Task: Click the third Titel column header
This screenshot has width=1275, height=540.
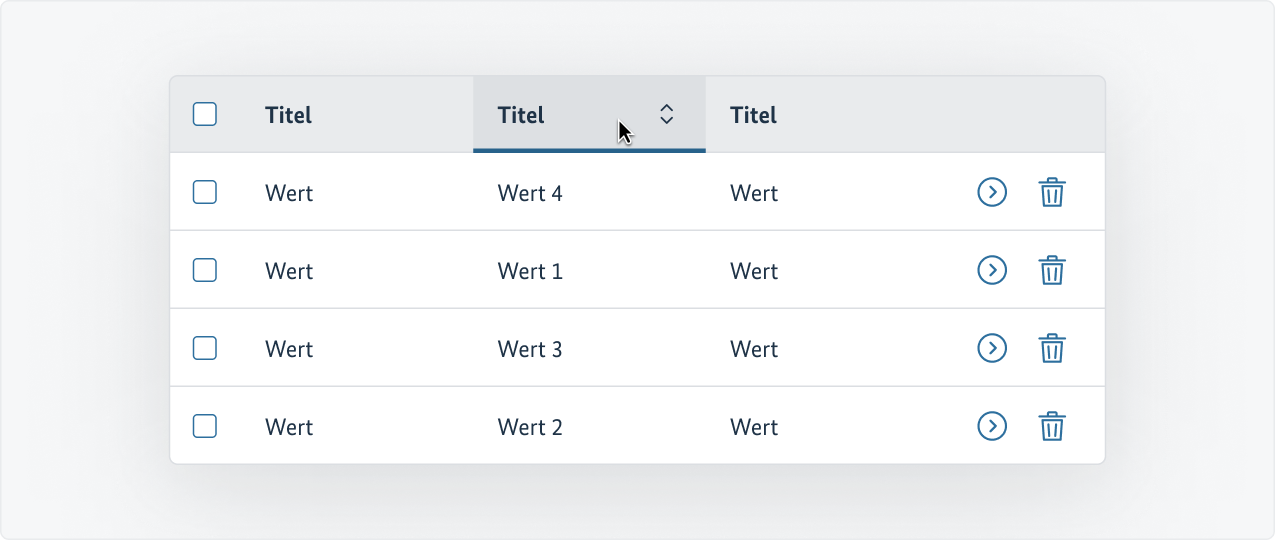Action: coord(754,115)
